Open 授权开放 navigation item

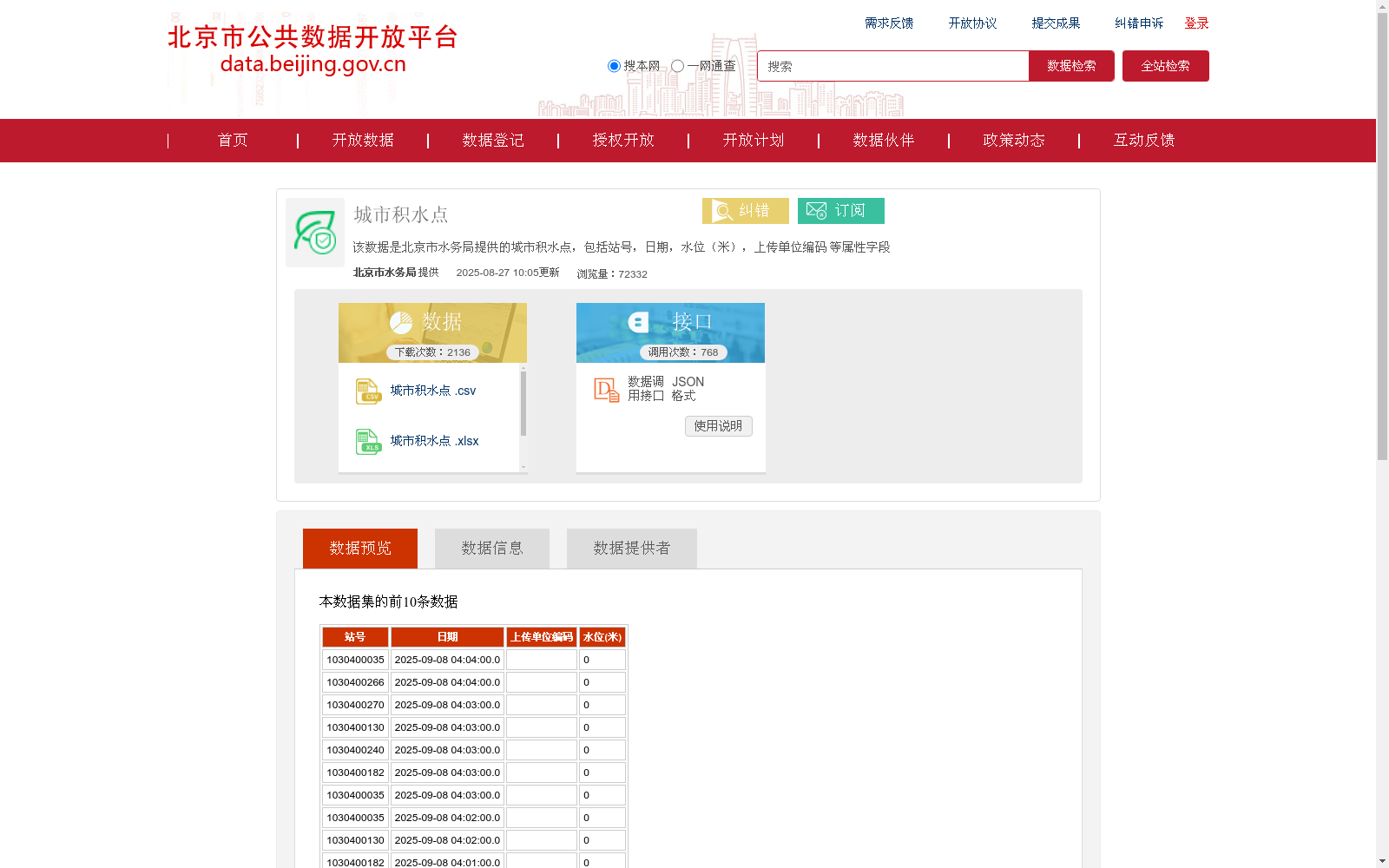pos(623,141)
